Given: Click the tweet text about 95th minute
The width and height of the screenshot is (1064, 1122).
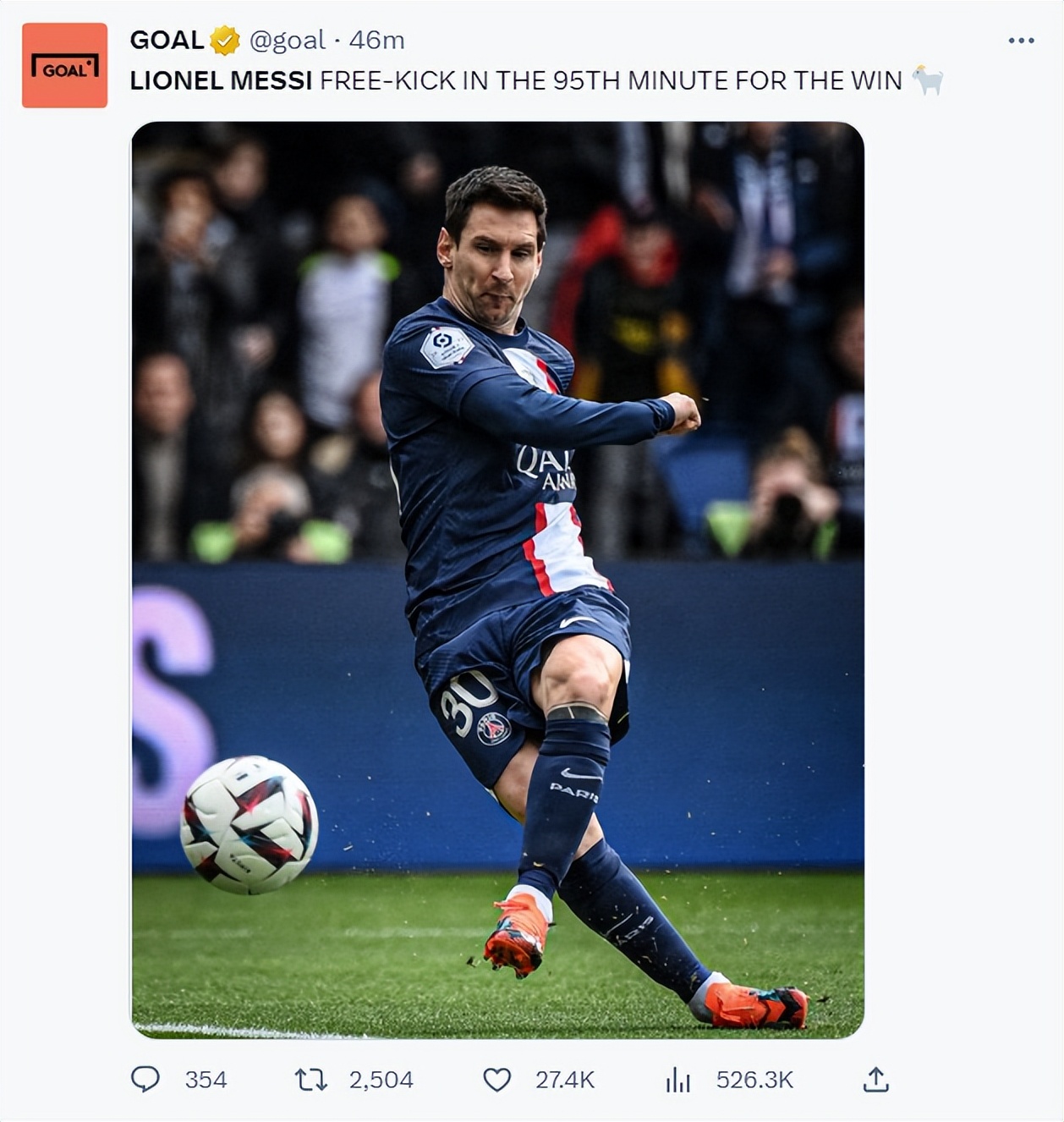Looking at the screenshot, I should tap(611, 80).
